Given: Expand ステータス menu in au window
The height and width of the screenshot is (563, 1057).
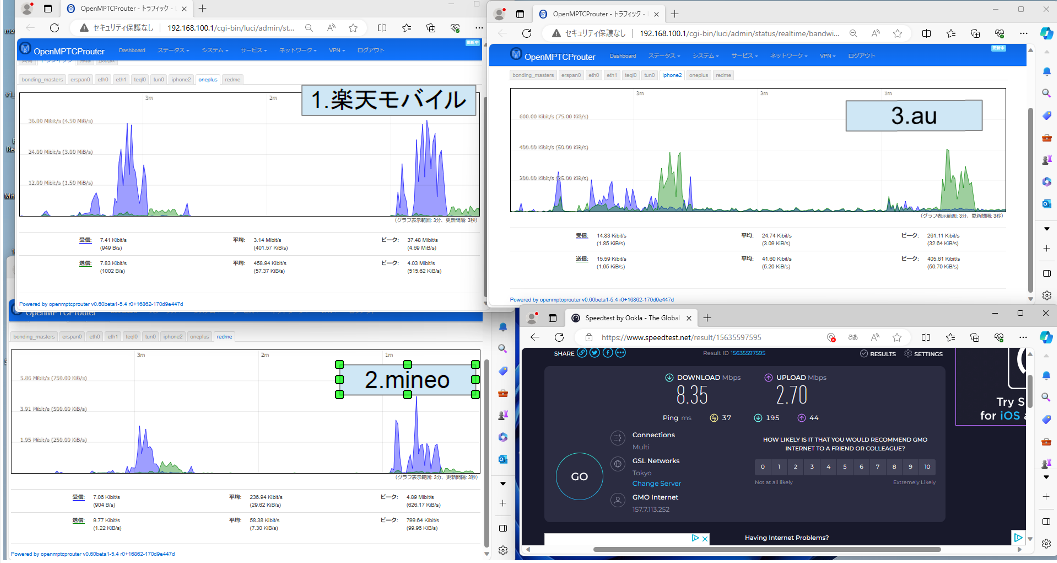Looking at the screenshot, I should (664, 56).
